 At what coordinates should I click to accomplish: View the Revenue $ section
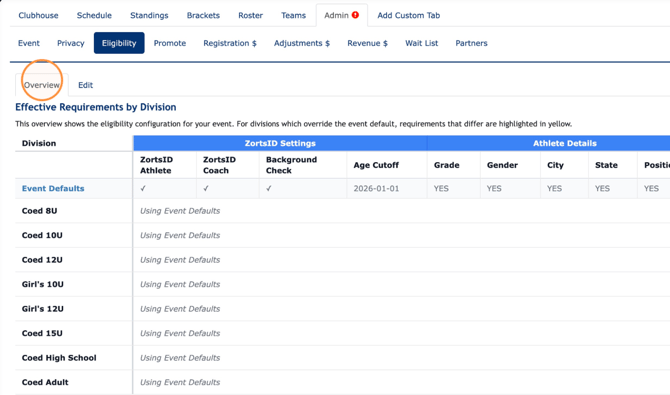coord(367,43)
